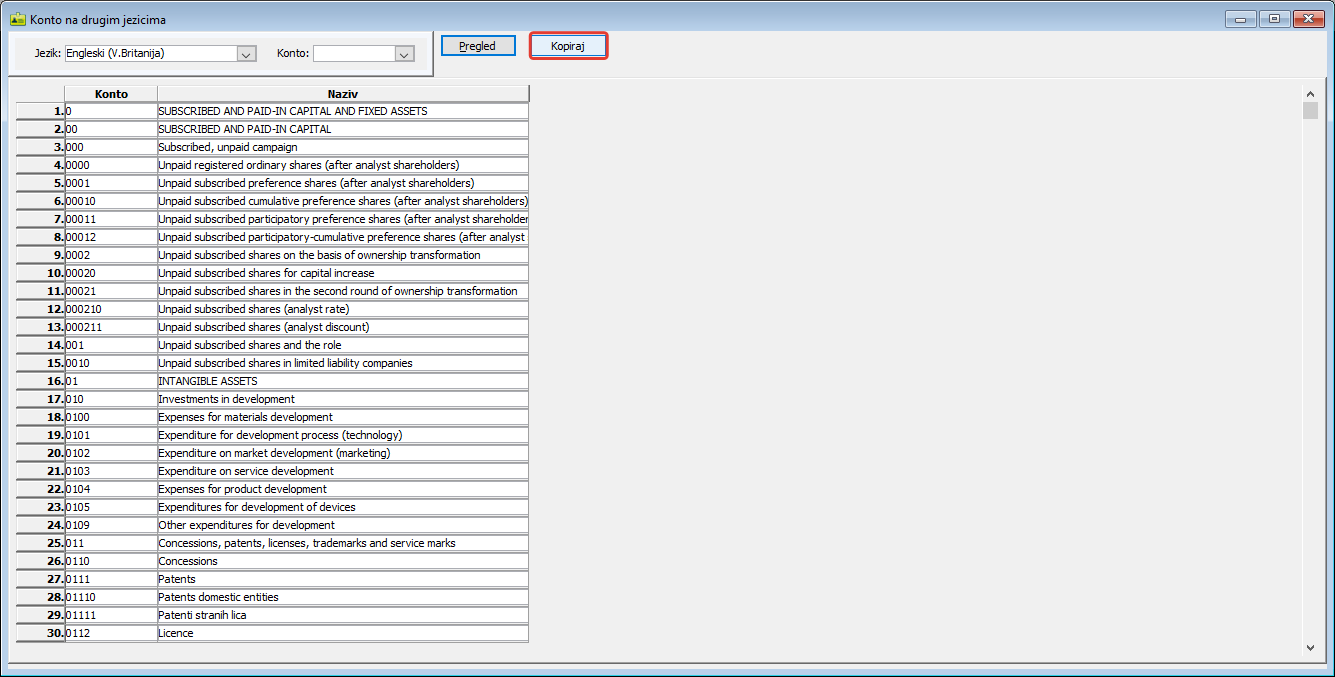This screenshot has height=677, width=1335.
Task: Click the Investments in development cell
Action: click(x=342, y=399)
